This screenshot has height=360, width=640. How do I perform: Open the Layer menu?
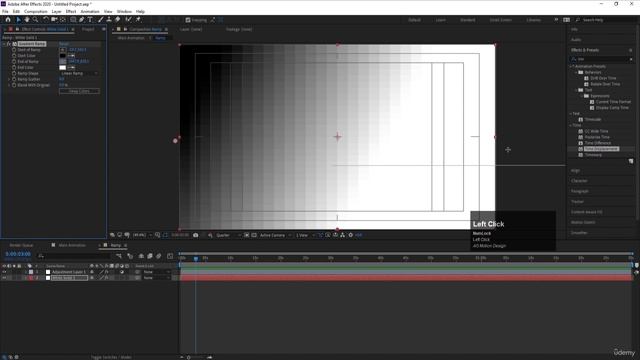(56, 11)
